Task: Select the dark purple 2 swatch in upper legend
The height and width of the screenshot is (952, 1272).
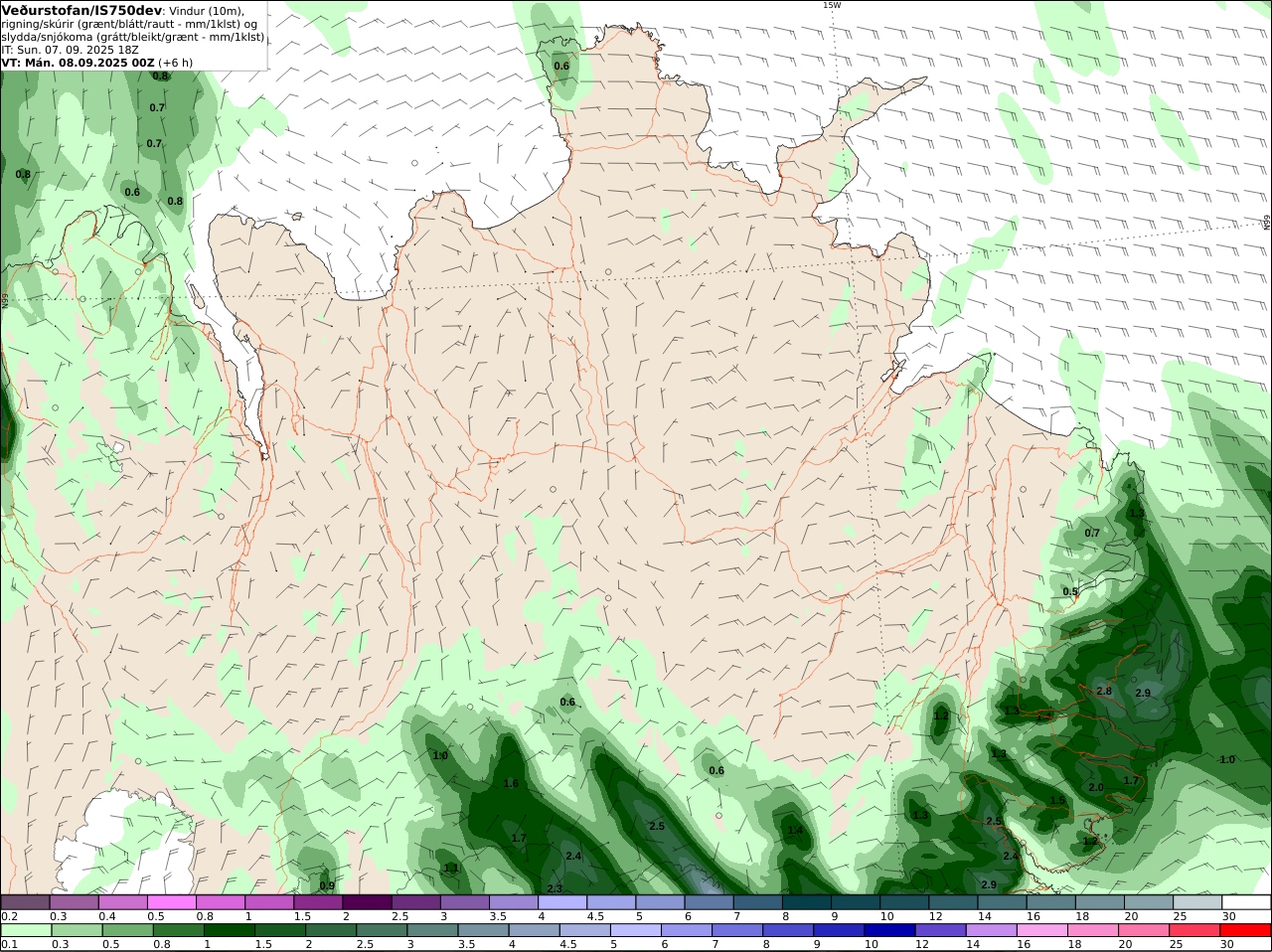Action: click(367, 901)
